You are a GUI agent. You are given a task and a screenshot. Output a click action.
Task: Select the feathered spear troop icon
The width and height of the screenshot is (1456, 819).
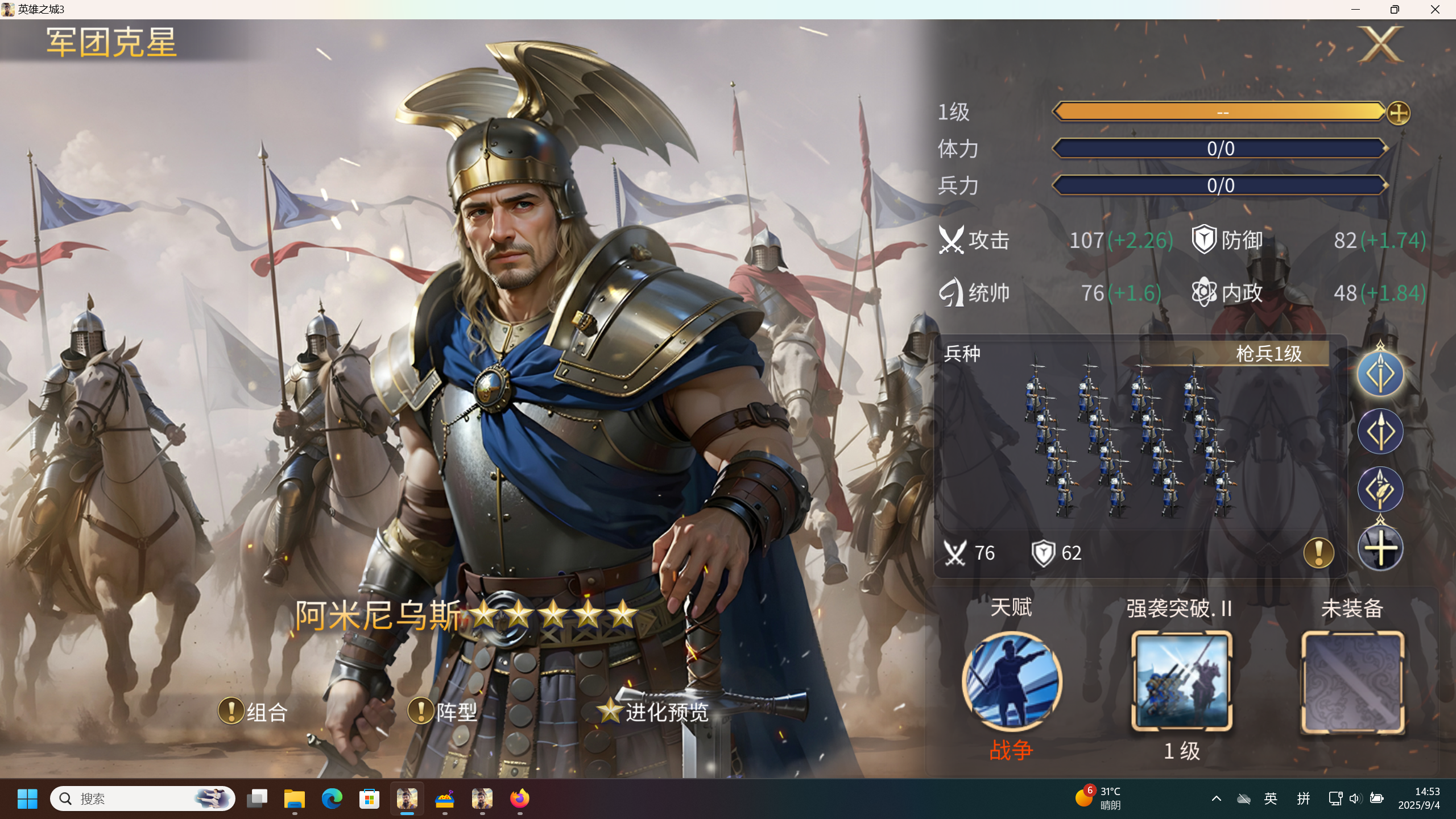coord(1380,489)
